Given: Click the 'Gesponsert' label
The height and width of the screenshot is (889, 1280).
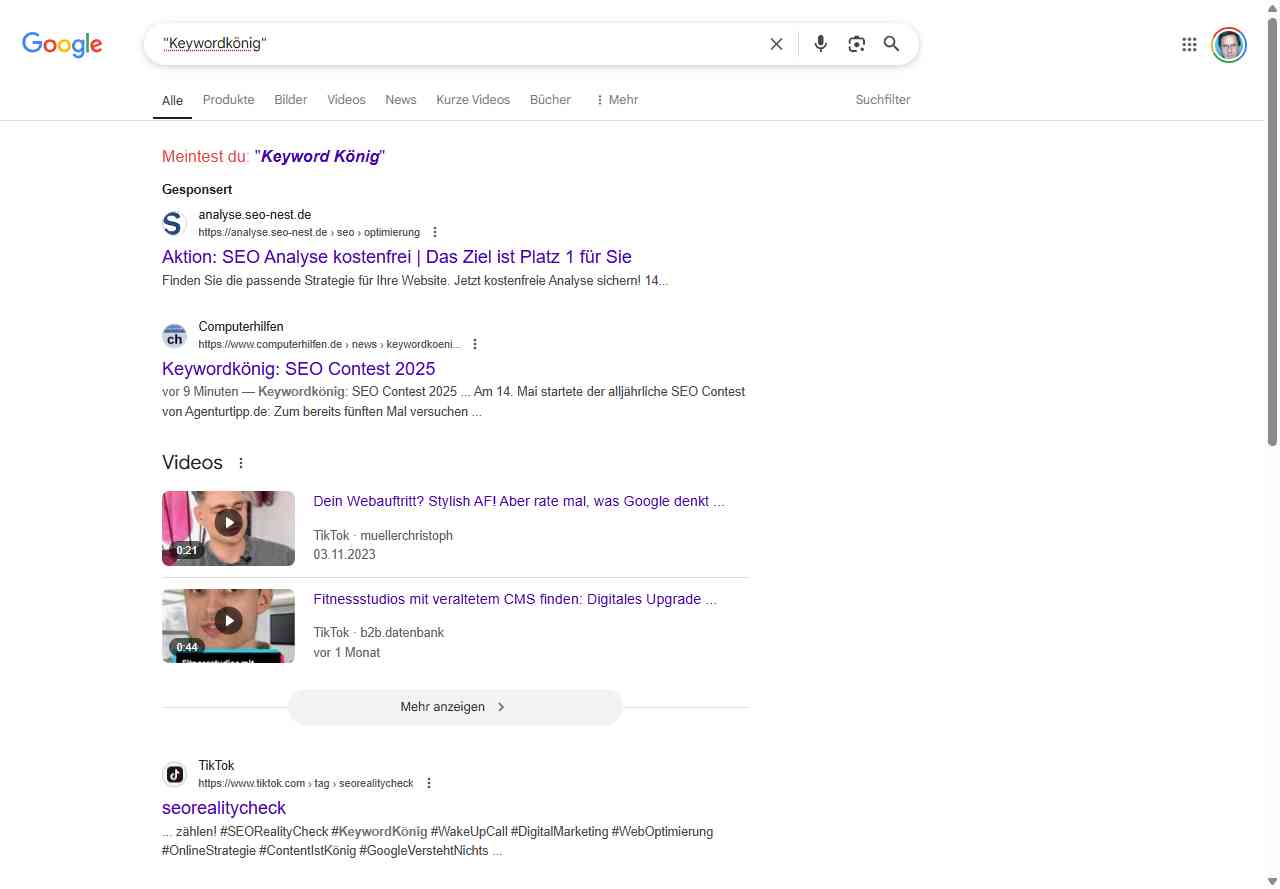Looking at the screenshot, I should coord(197,189).
